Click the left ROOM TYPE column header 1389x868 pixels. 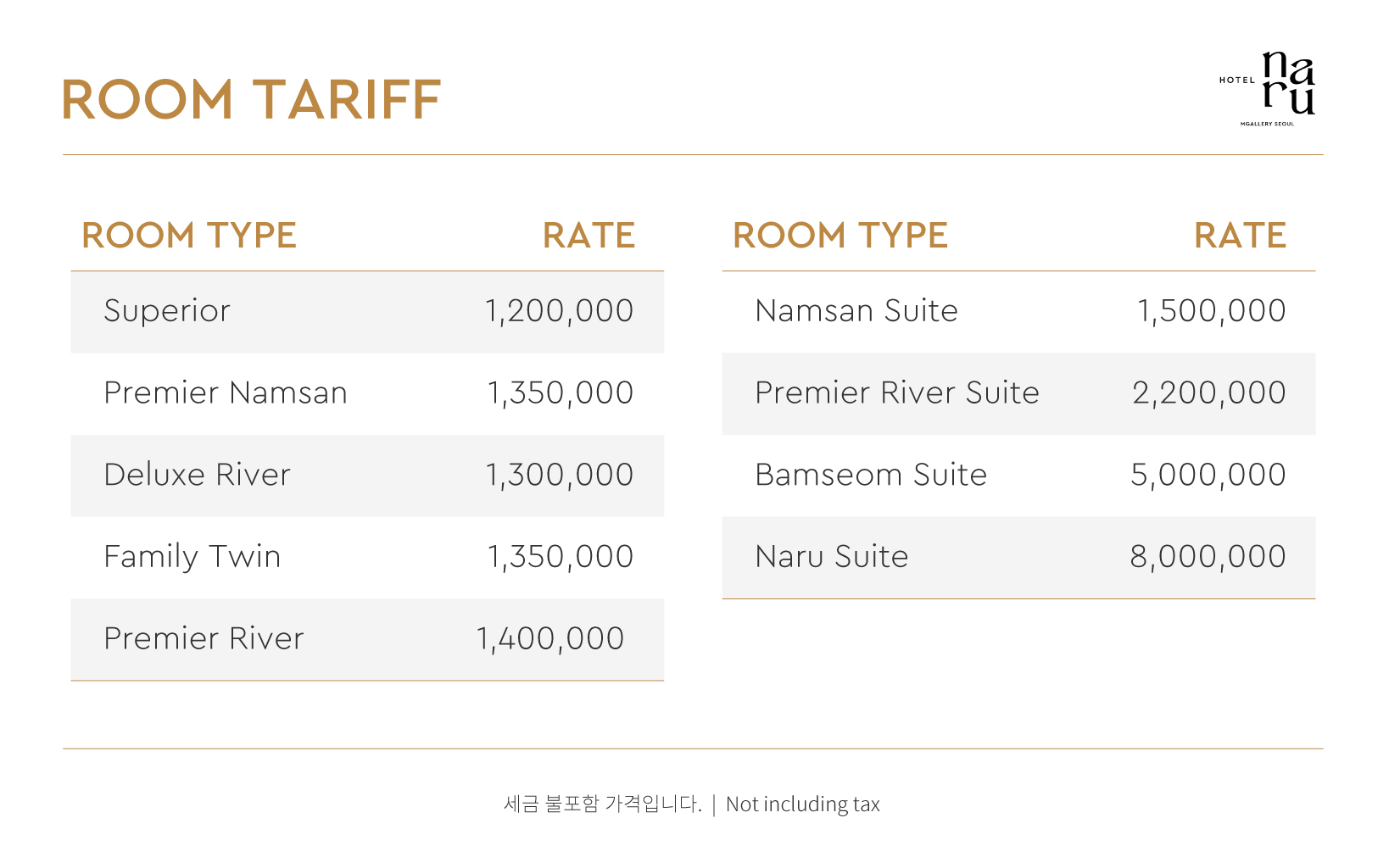tap(189, 236)
